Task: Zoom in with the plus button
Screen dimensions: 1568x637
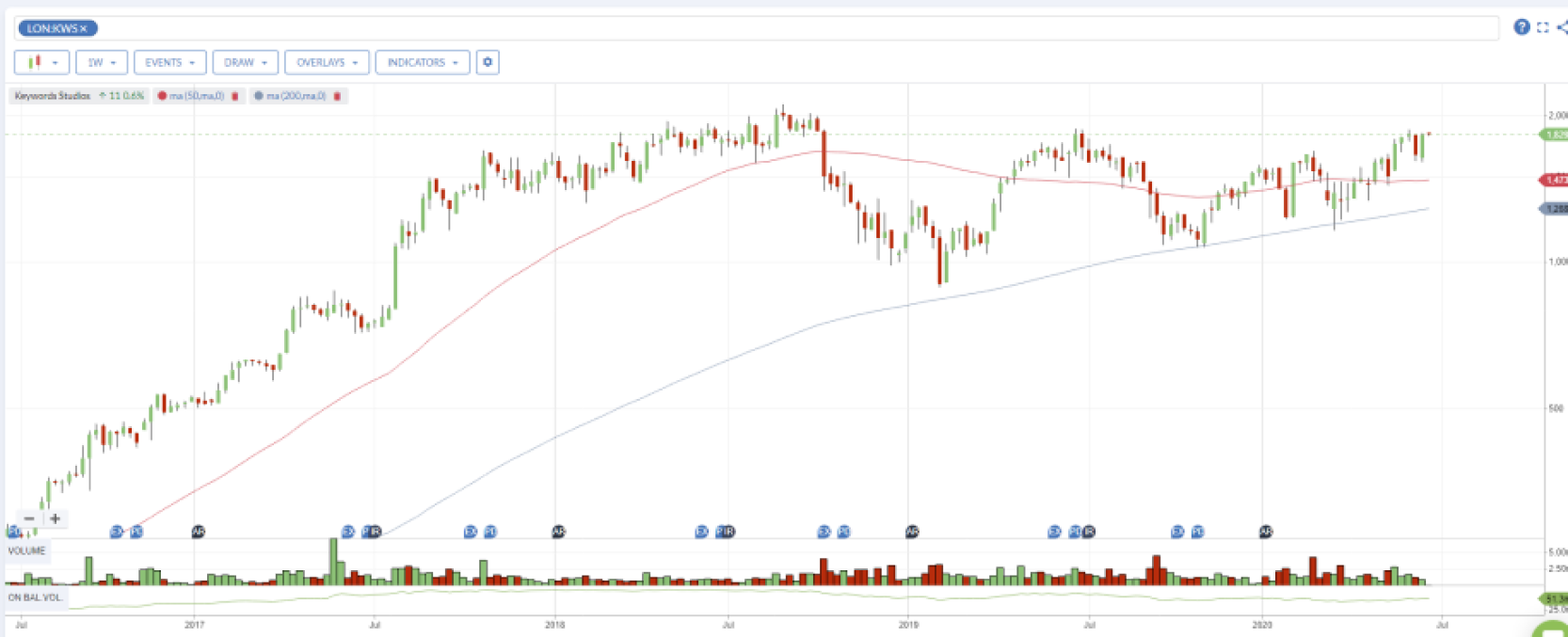Action: pos(56,518)
